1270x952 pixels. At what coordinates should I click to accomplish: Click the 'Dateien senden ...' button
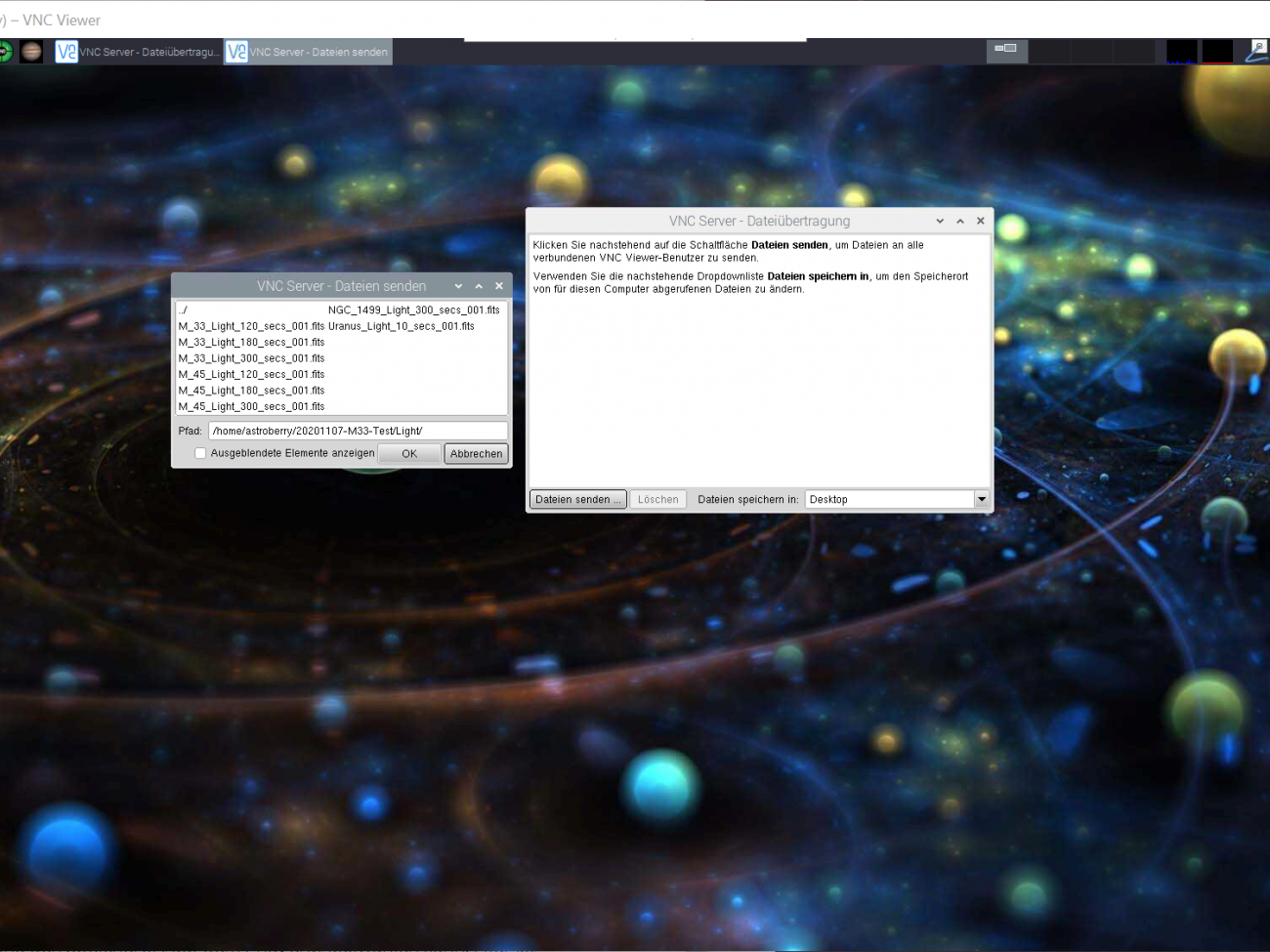click(x=578, y=499)
